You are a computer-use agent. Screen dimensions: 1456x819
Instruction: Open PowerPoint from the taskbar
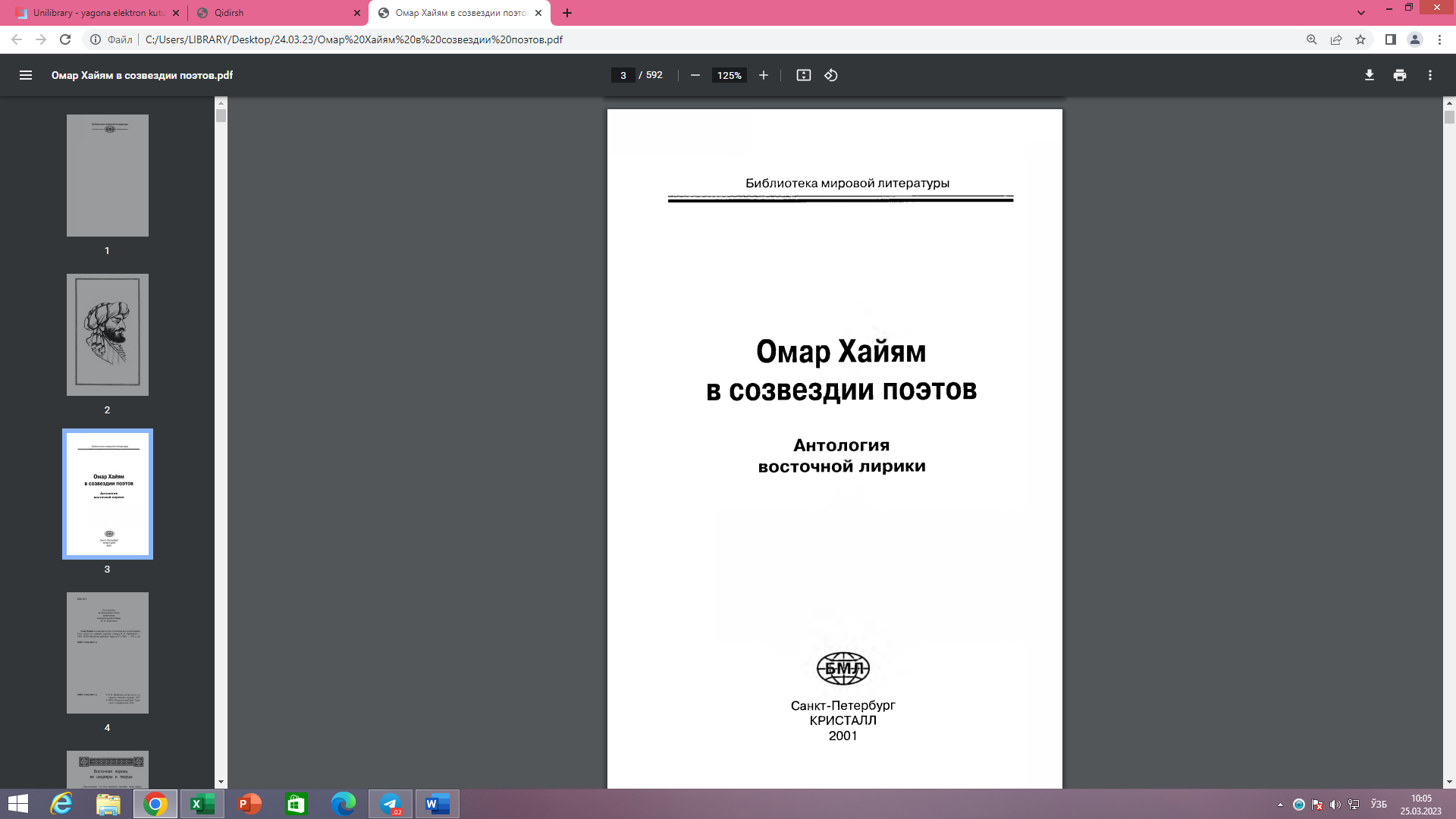click(249, 804)
